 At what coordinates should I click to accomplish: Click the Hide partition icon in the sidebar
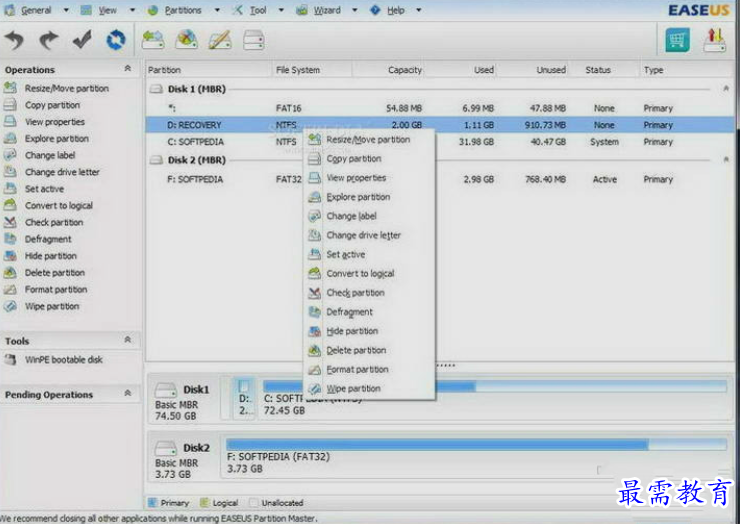pyautogui.click(x=10, y=256)
